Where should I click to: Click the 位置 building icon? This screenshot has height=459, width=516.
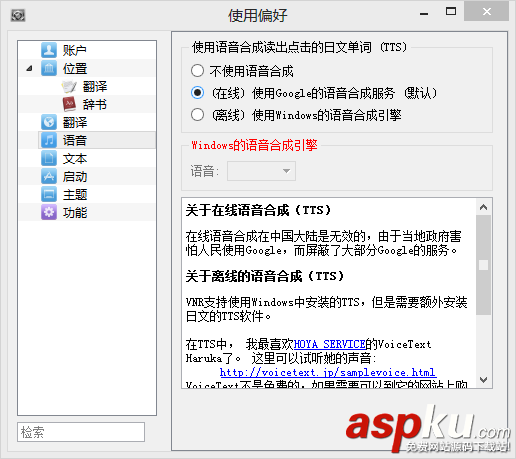pyautogui.click(x=49, y=68)
